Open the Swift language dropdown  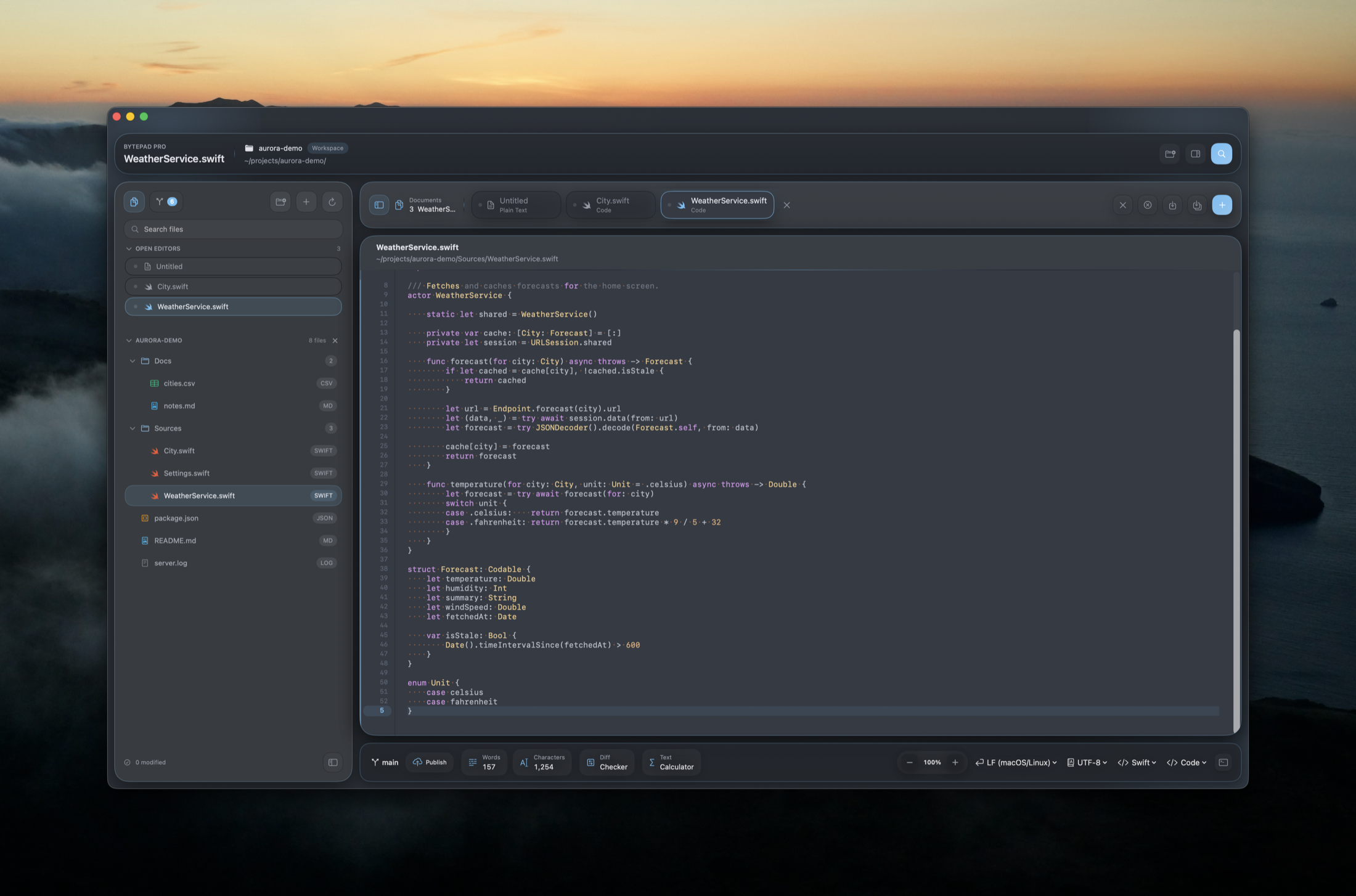[x=1137, y=762]
